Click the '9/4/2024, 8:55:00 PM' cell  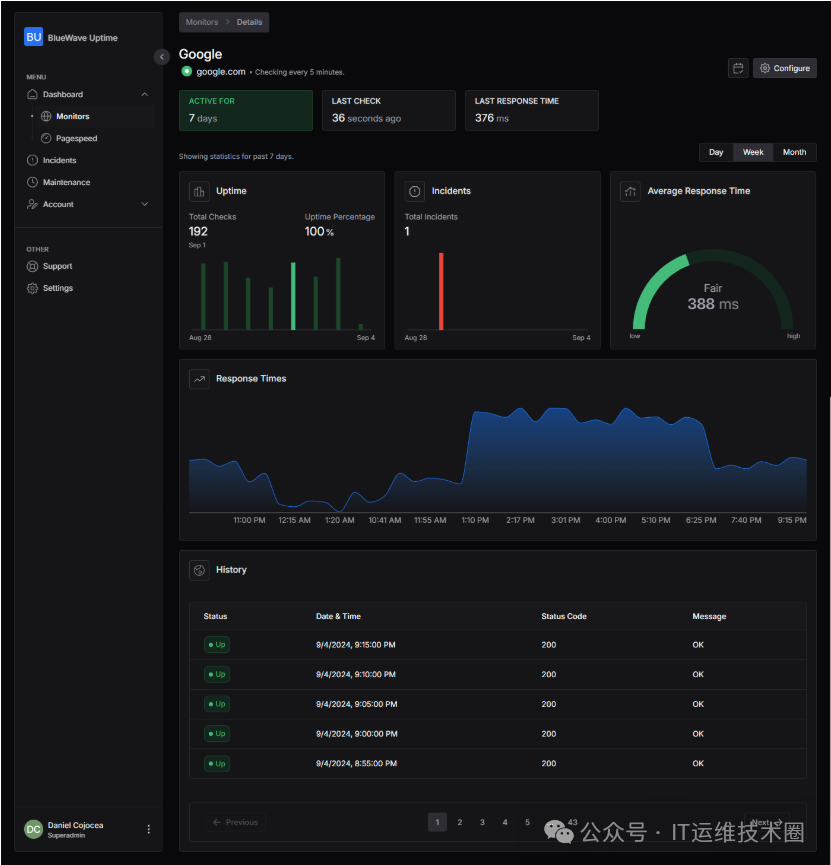[x=356, y=764]
